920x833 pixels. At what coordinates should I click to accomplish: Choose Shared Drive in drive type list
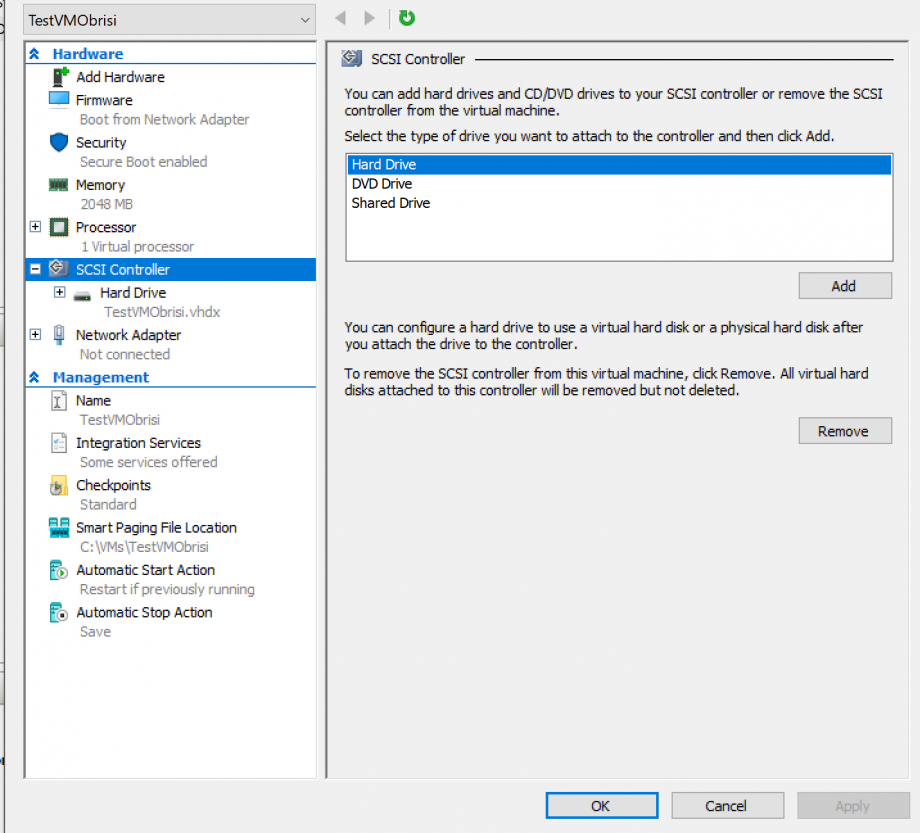391,203
